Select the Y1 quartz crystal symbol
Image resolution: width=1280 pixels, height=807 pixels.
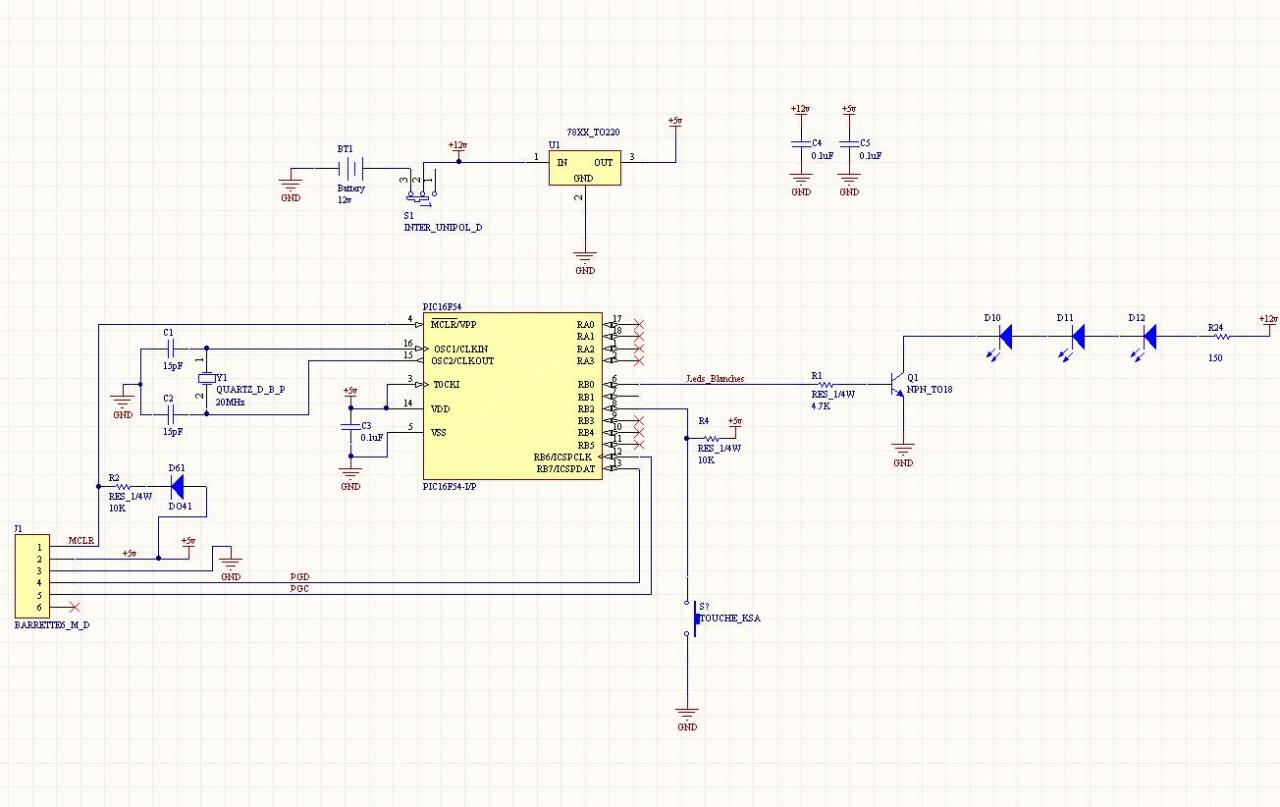point(206,379)
